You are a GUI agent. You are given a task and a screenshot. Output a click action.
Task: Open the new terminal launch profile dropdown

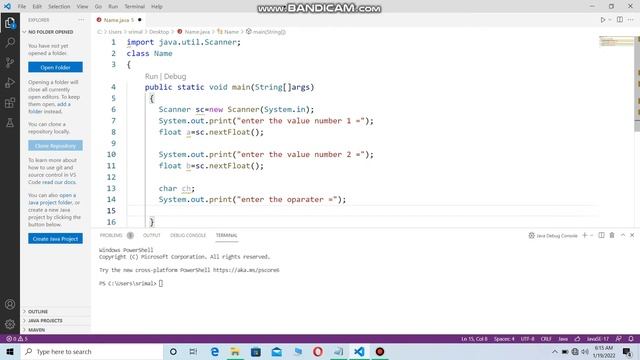pyautogui.click(x=591, y=235)
